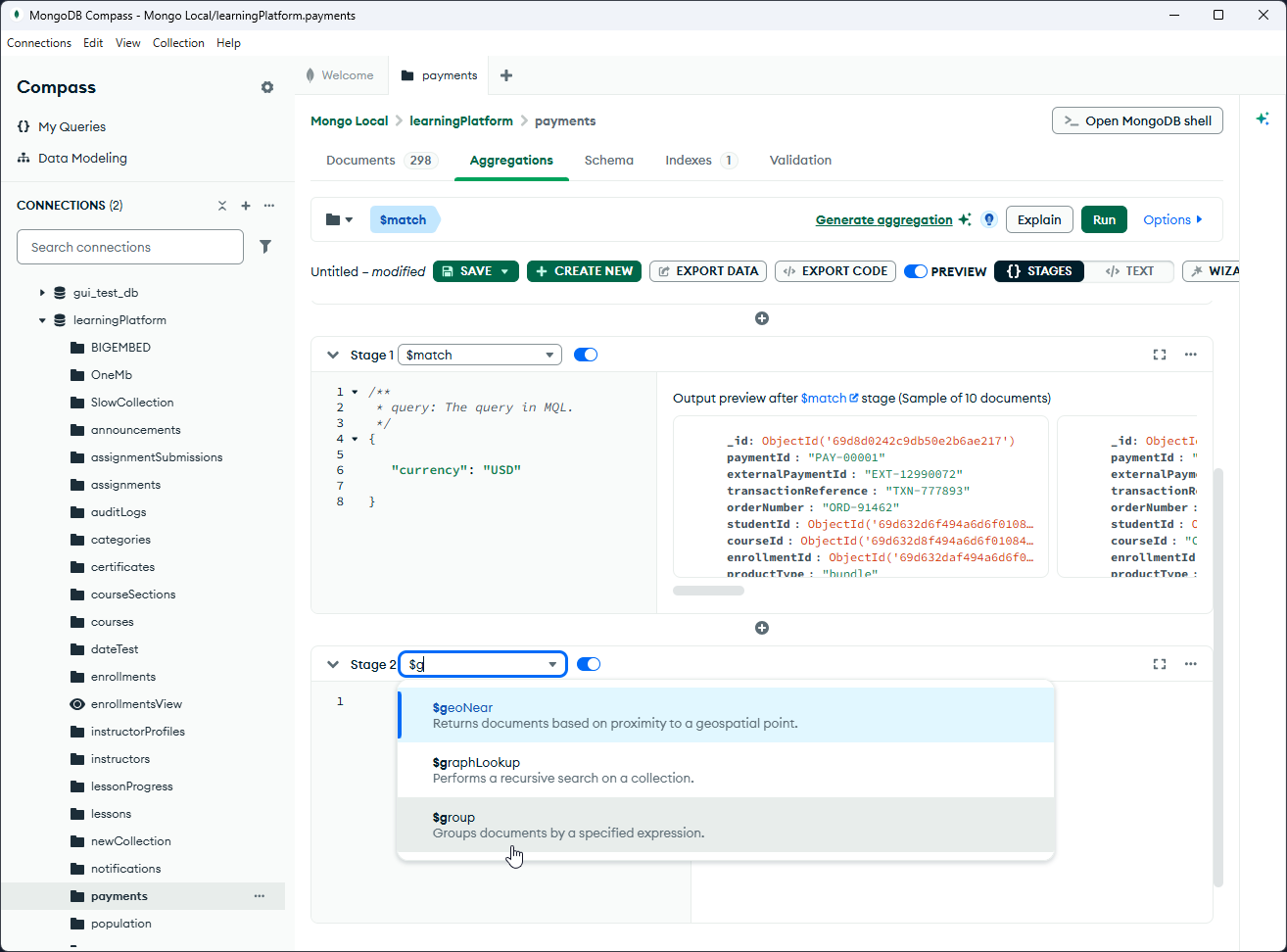1287x952 pixels.
Task: Click the gui_test_db database icon
Action: [60, 293]
